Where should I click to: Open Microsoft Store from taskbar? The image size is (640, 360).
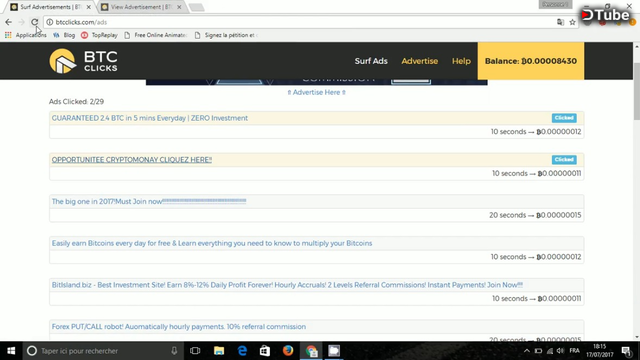point(265,351)
